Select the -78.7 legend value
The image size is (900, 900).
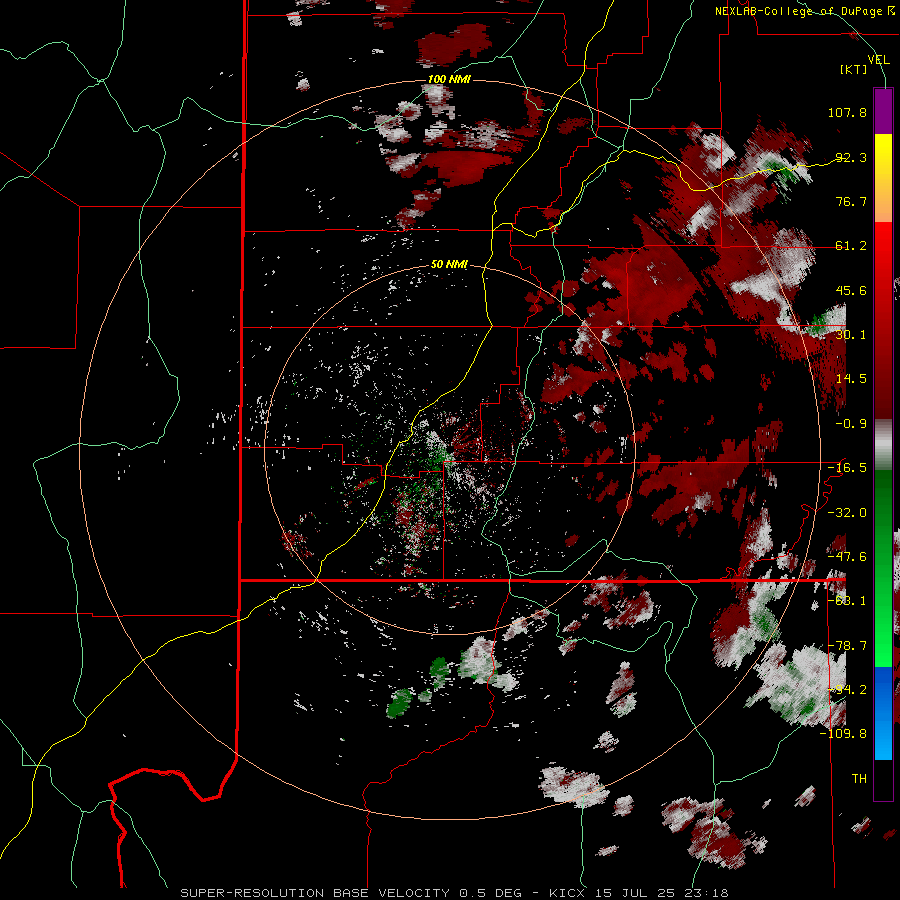[x=847, y=646]
